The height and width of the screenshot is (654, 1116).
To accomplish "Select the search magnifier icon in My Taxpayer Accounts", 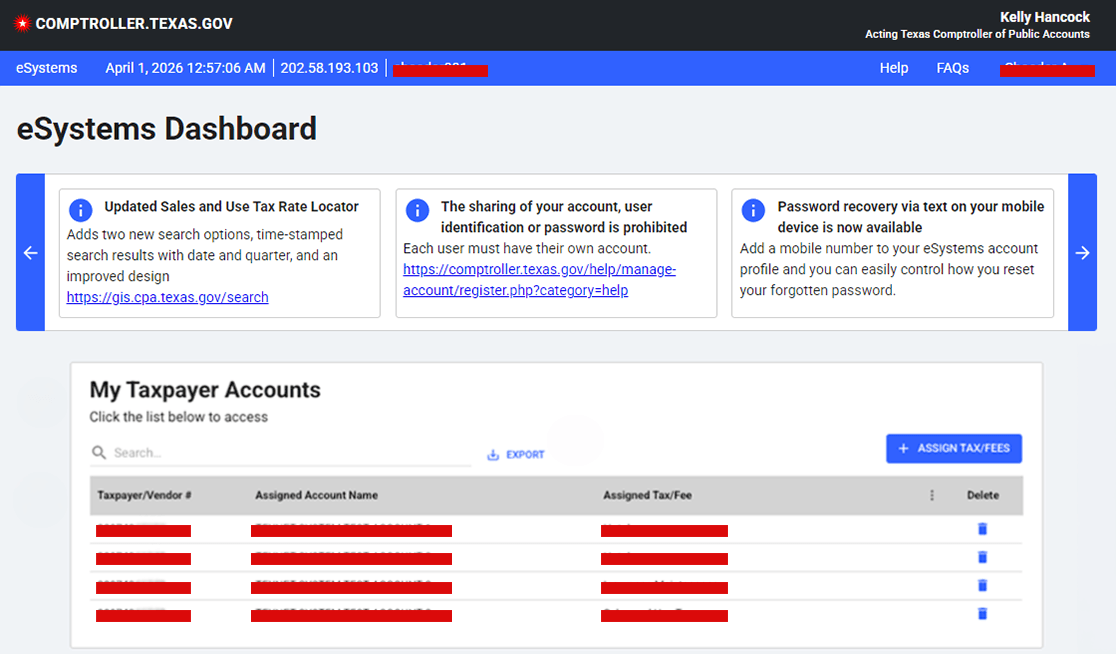I will tap(97, 451).
